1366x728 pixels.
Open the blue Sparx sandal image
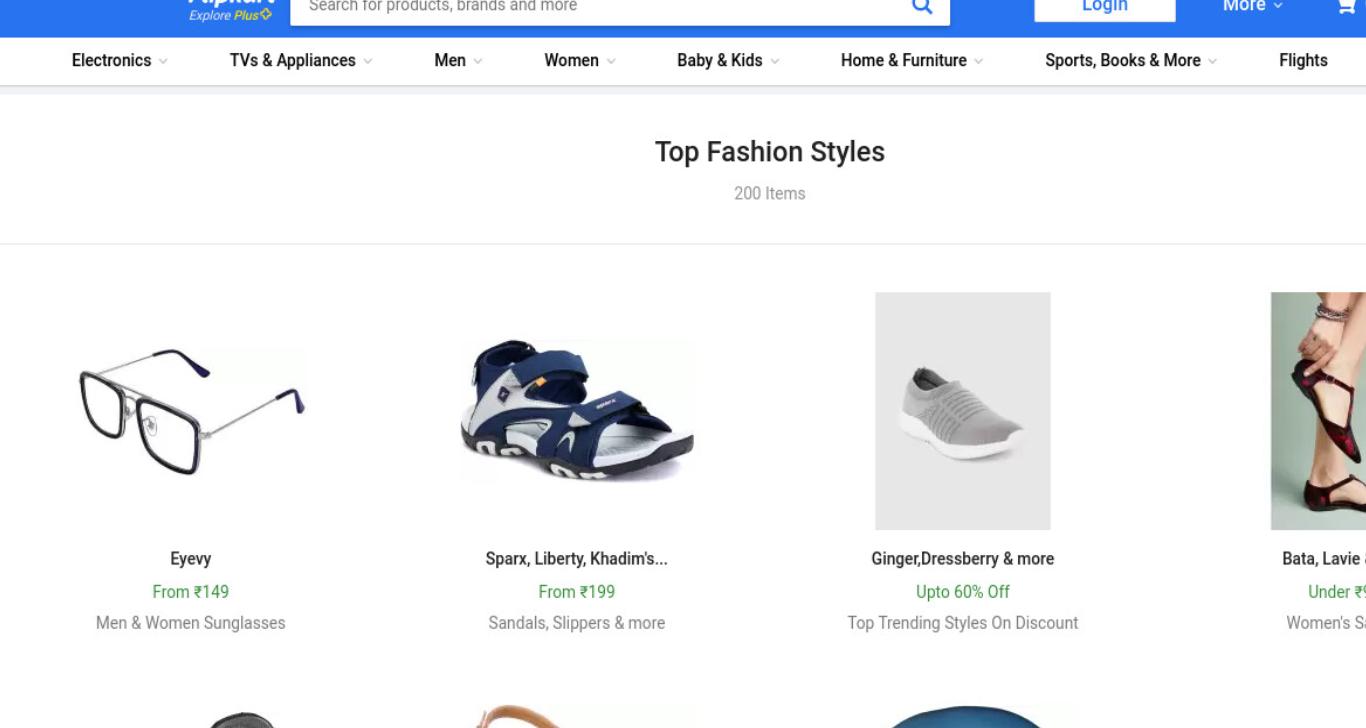[577, 411]
